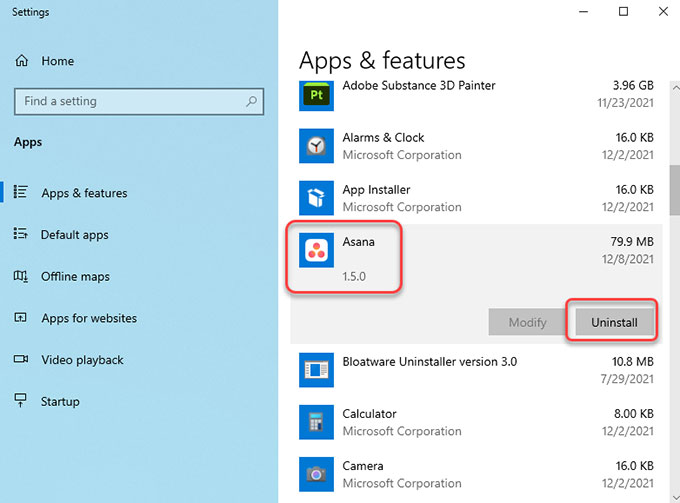Click the App Installer box icon
The height and width of the screenshot is (503, 680).
(316, 198)
